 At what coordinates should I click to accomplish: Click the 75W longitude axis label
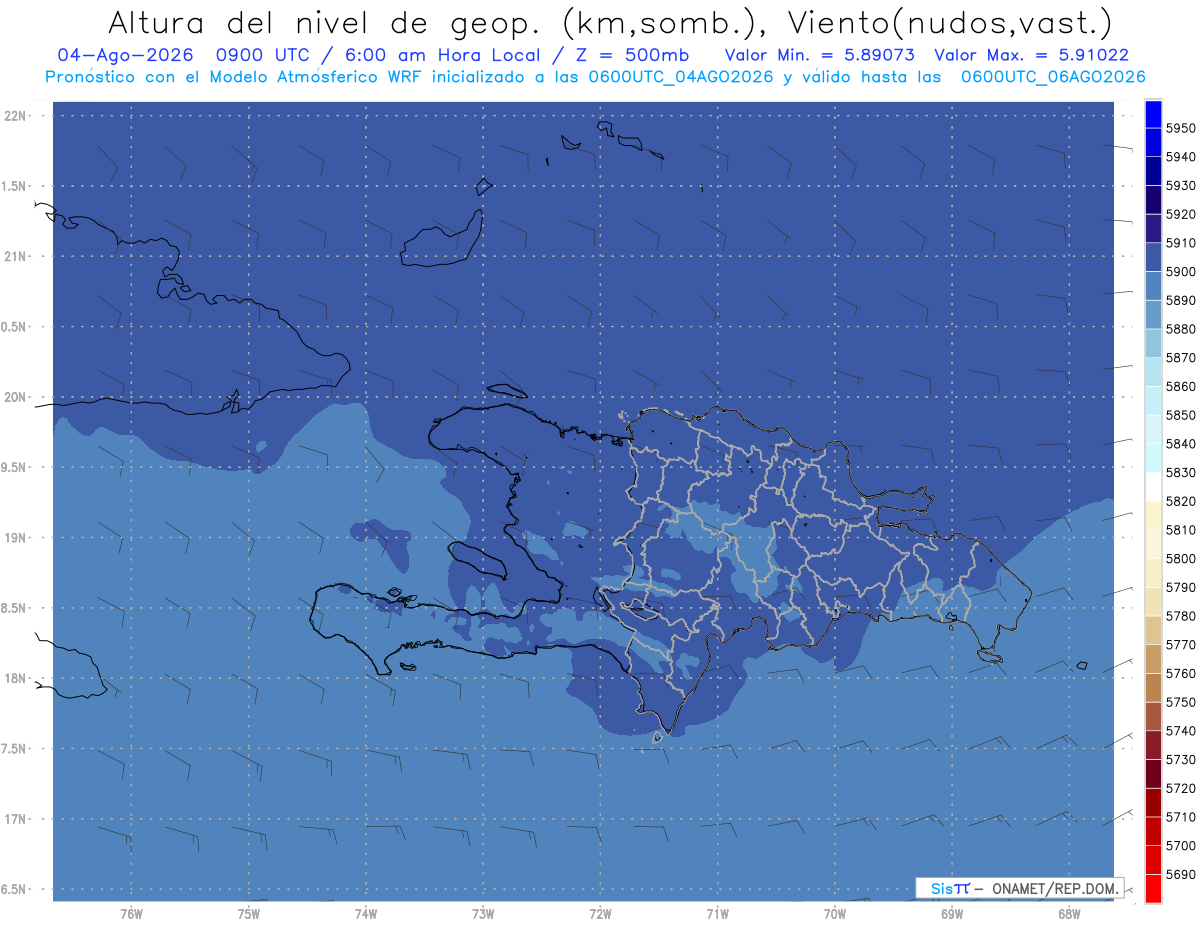pos(249,913)
